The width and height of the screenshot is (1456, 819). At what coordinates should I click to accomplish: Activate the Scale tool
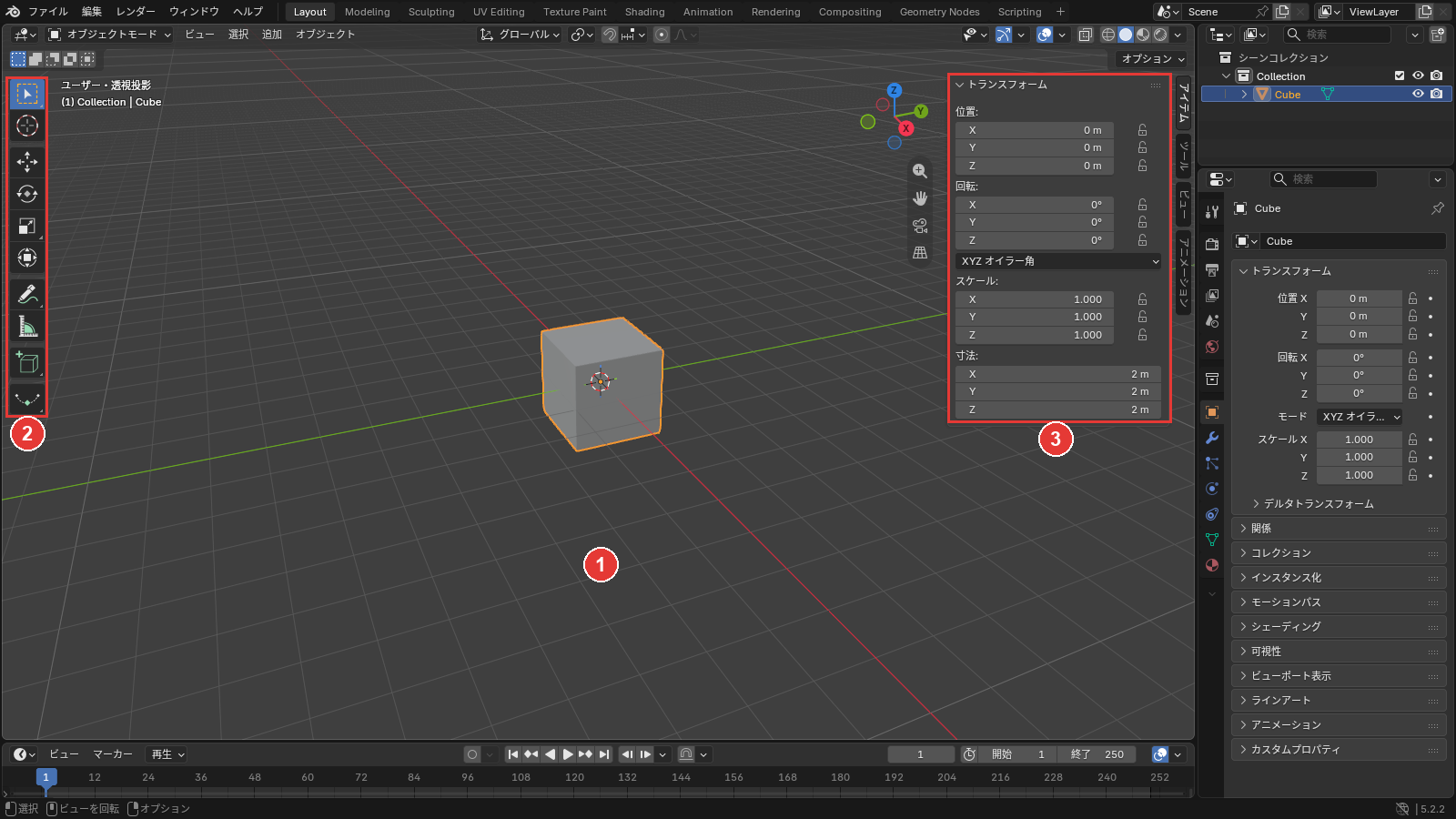coord(27,226)
